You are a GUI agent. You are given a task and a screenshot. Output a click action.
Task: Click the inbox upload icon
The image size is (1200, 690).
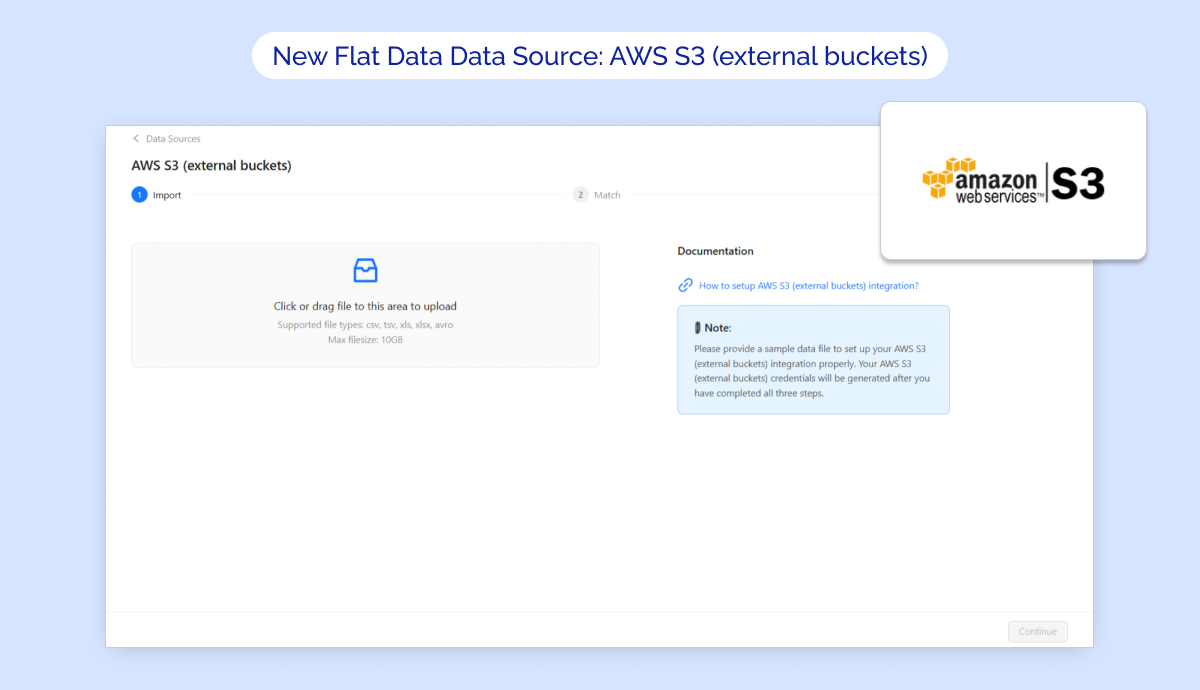click(365, 271)
